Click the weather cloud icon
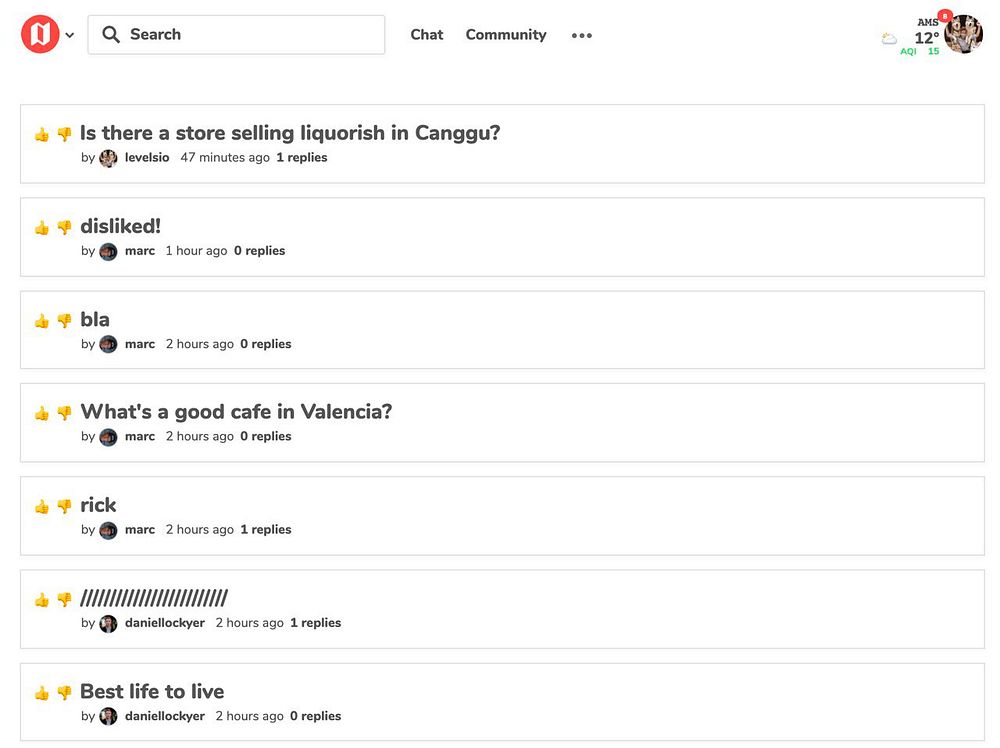Viewport: 1000px width, 748px height. (889, 39)
